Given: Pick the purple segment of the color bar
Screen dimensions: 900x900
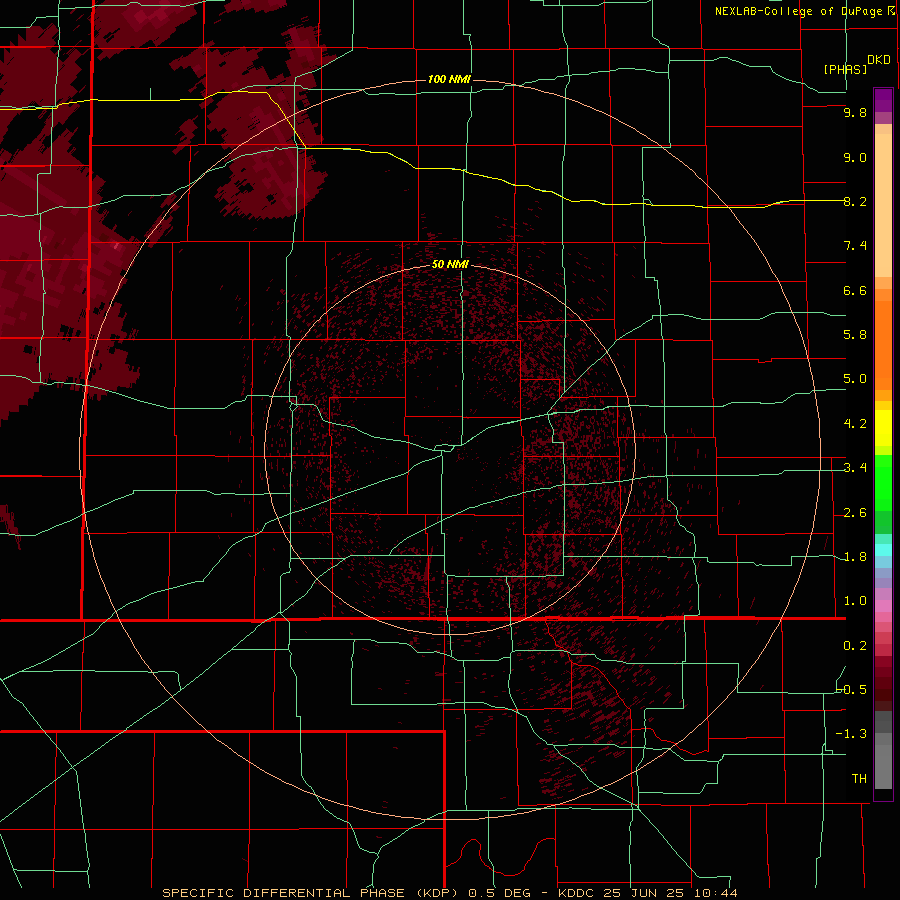Looking at the screenshot, I should click(883, 100).
